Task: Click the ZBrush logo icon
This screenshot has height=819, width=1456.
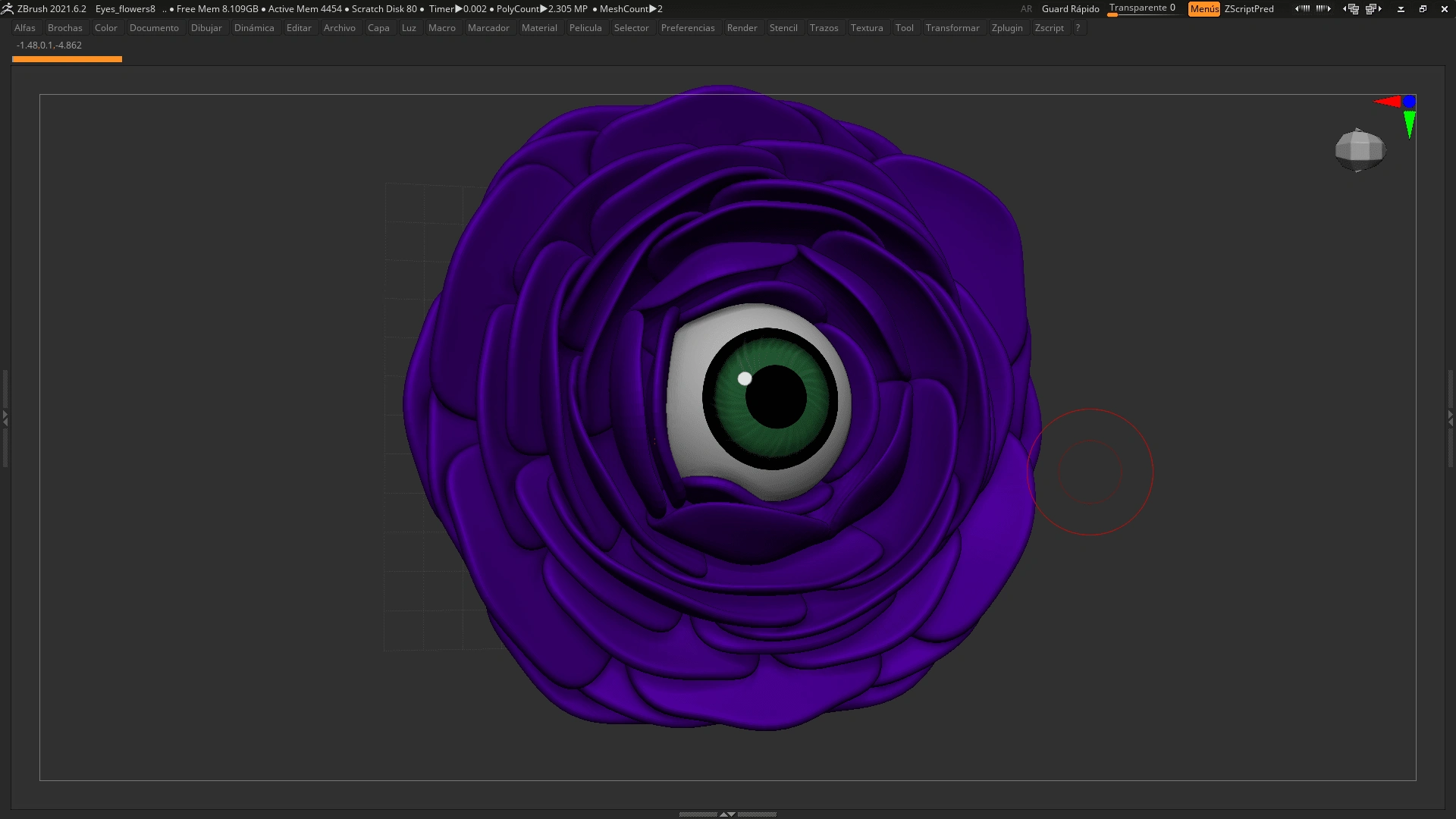Action: 7,9
